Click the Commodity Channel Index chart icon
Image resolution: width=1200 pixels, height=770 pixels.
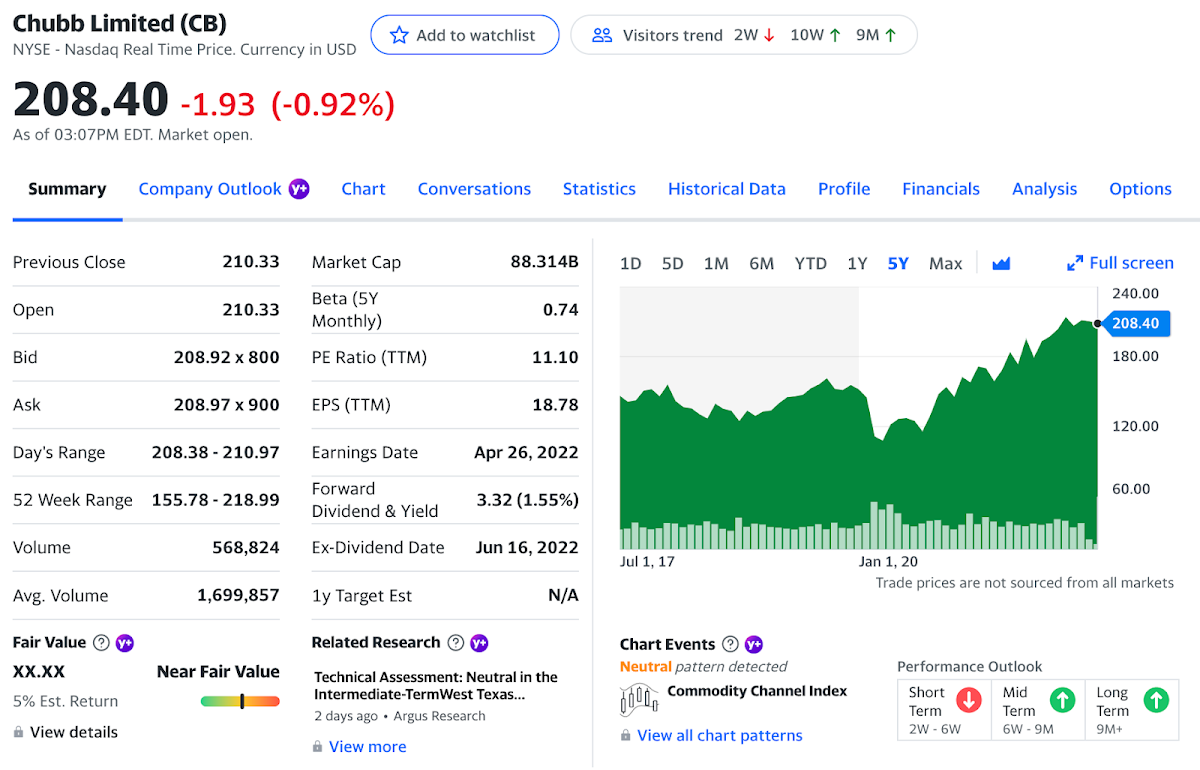pyautogui.click(x=639, y=699)
